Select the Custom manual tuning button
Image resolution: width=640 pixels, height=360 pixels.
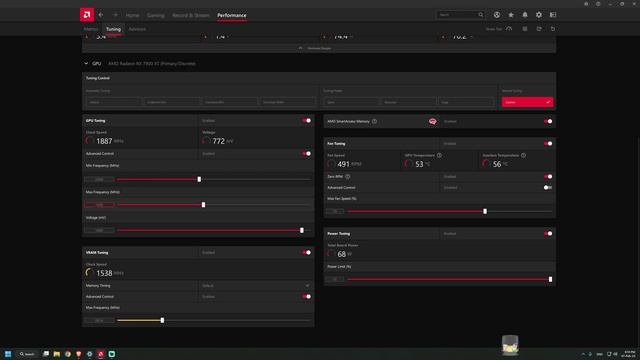[x=527, y=102]
